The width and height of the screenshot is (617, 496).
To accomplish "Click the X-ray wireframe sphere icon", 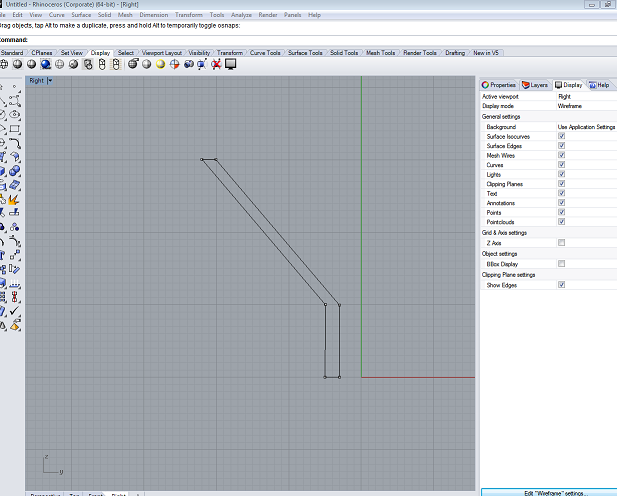I will (59, 64).
